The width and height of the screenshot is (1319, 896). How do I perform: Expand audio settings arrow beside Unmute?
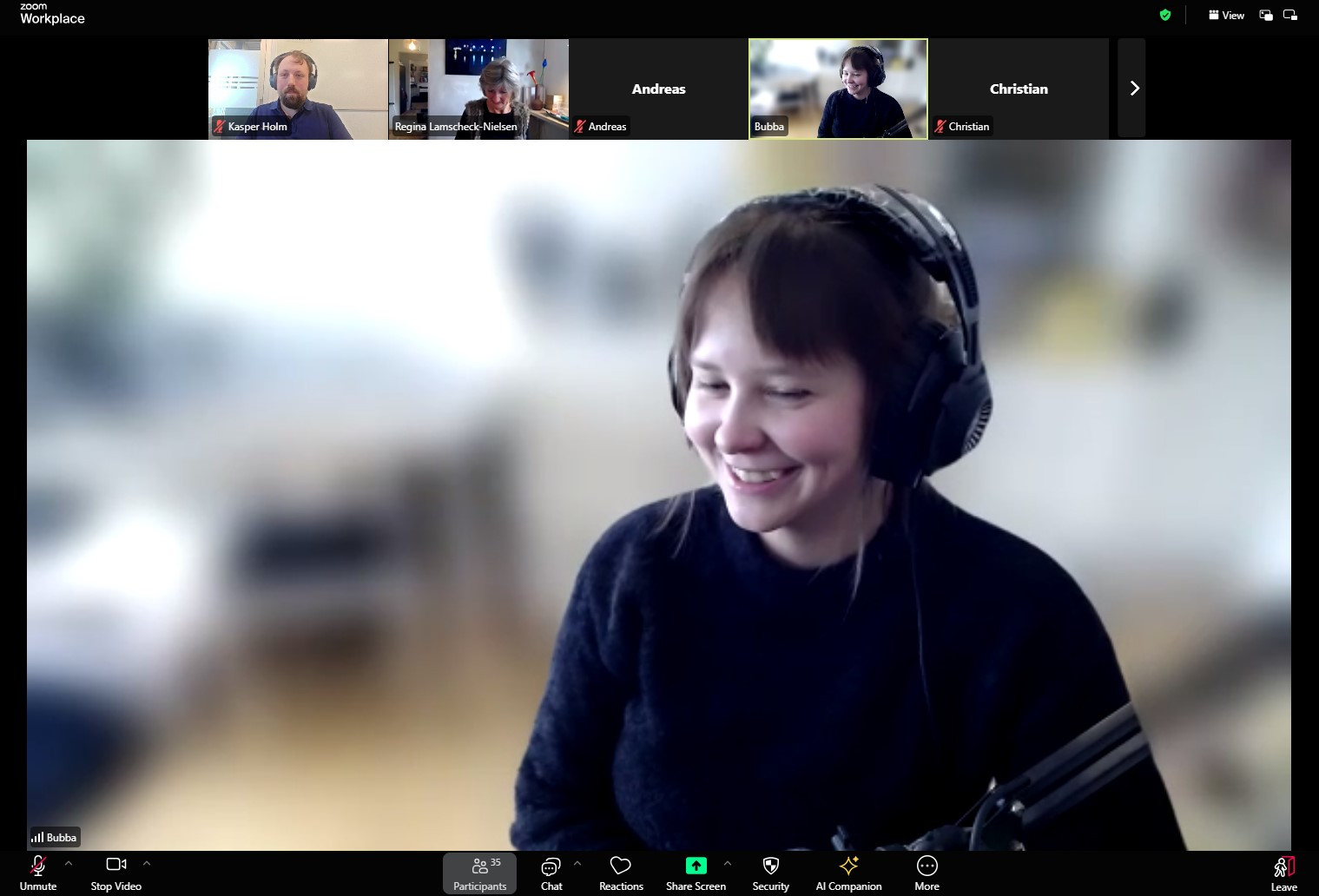tap(69, 863)
